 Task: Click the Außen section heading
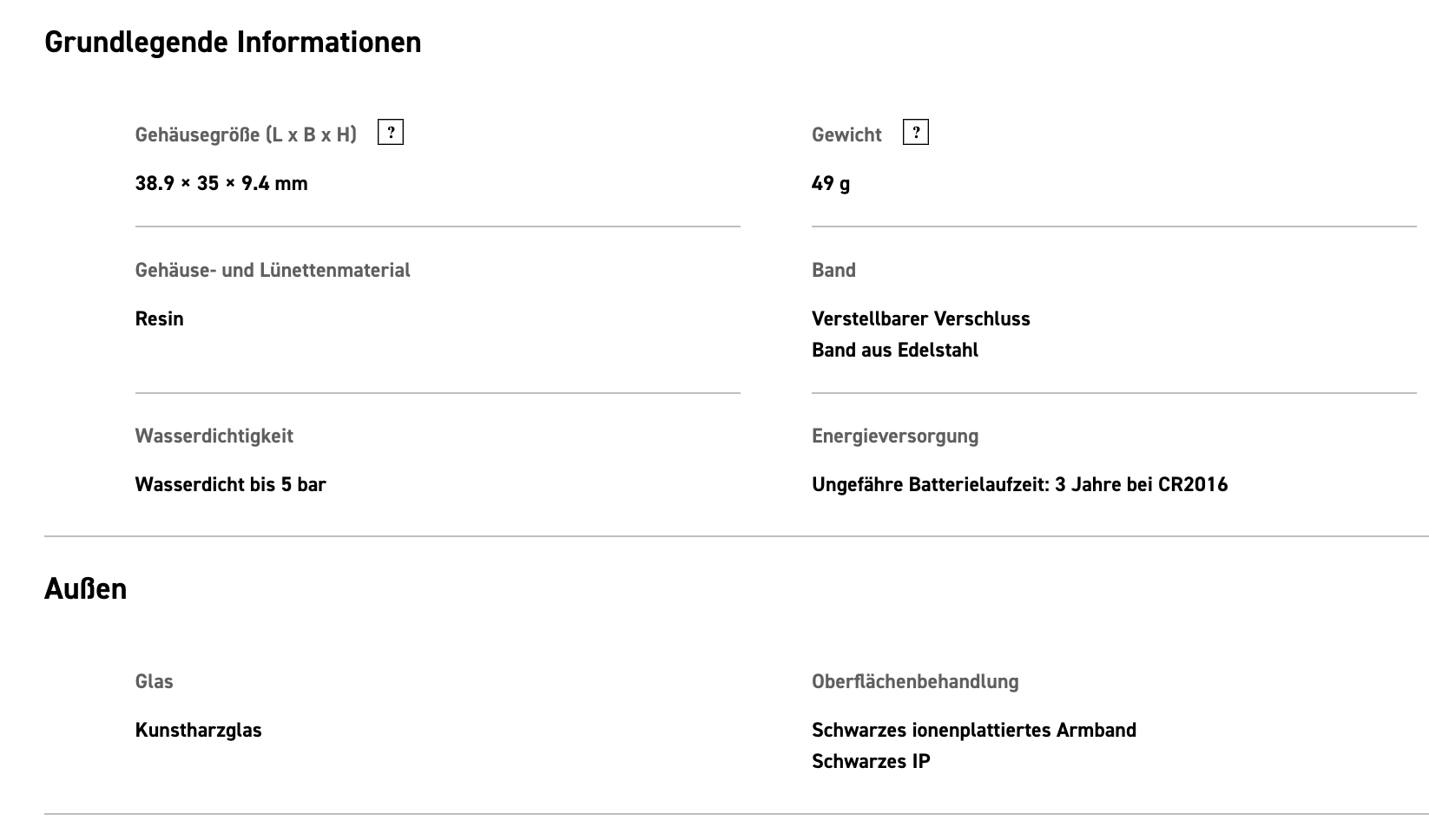[85, 588]
